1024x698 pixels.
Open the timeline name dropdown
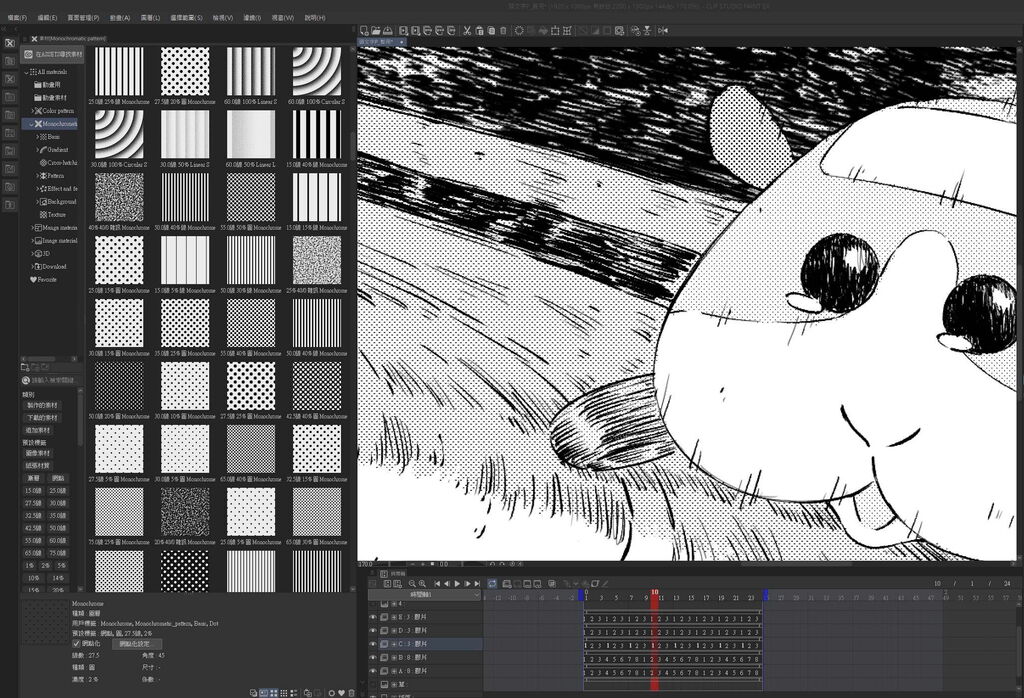424,595
